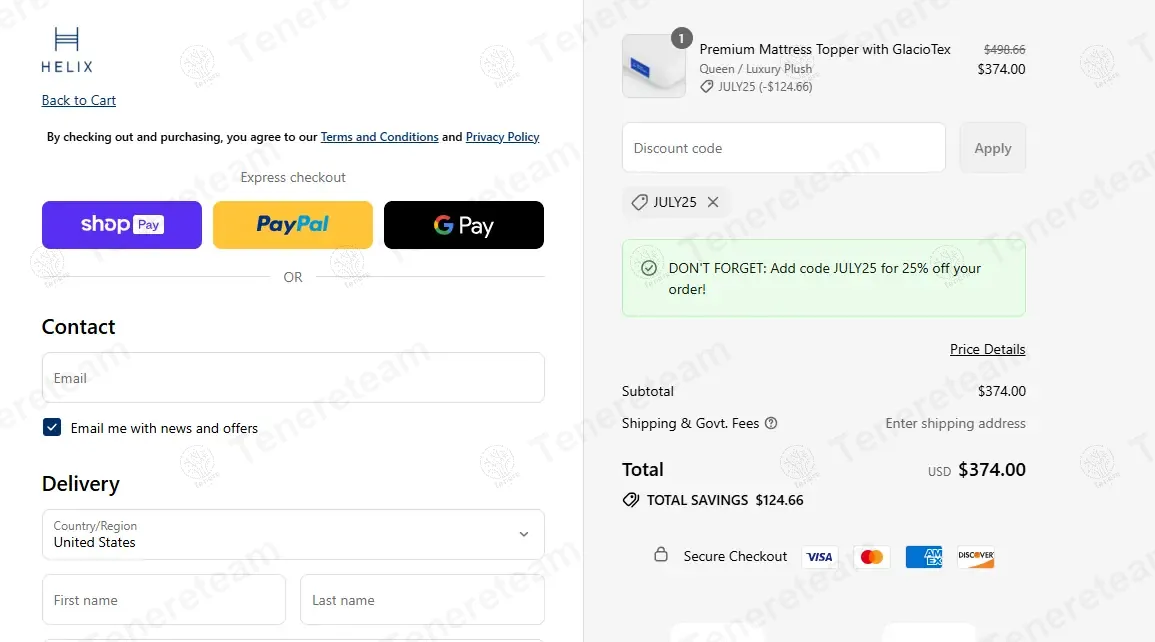Click the Mastercard icon

point(871,557)
